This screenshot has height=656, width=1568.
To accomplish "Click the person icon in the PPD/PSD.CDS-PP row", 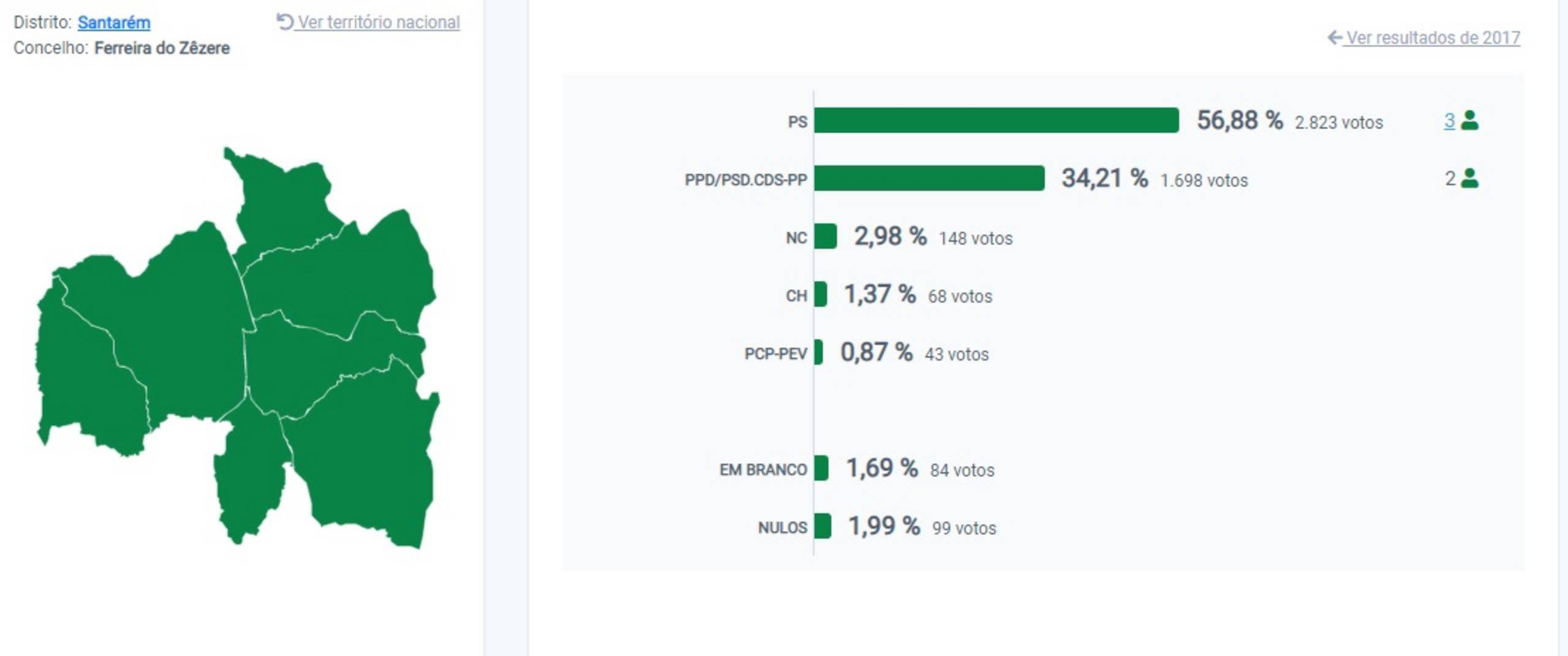I will point(1469,179).
